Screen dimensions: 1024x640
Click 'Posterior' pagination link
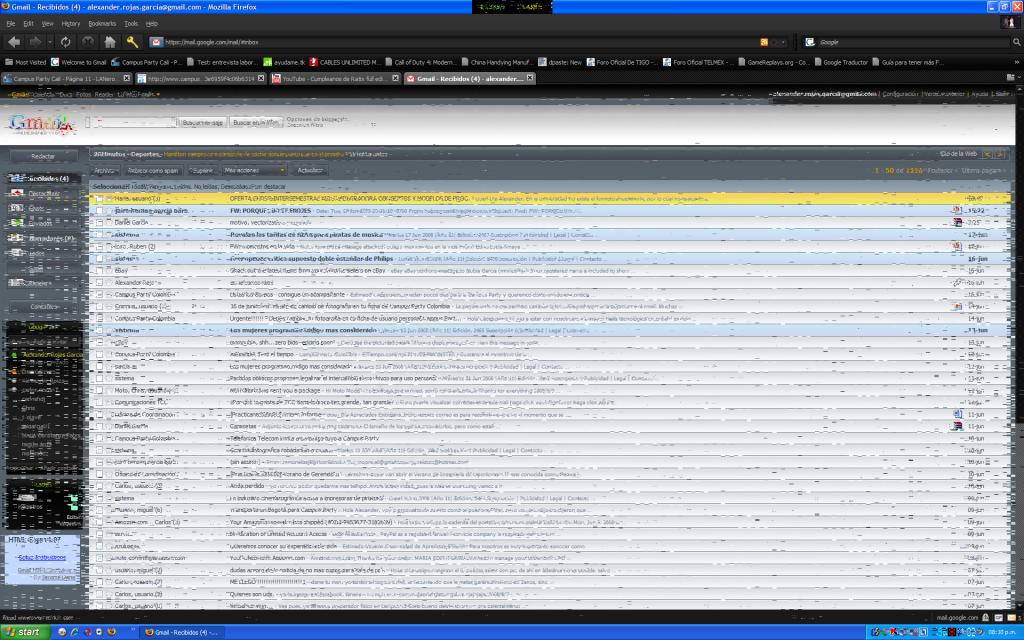pyautogui.click(x=940, y=170)
